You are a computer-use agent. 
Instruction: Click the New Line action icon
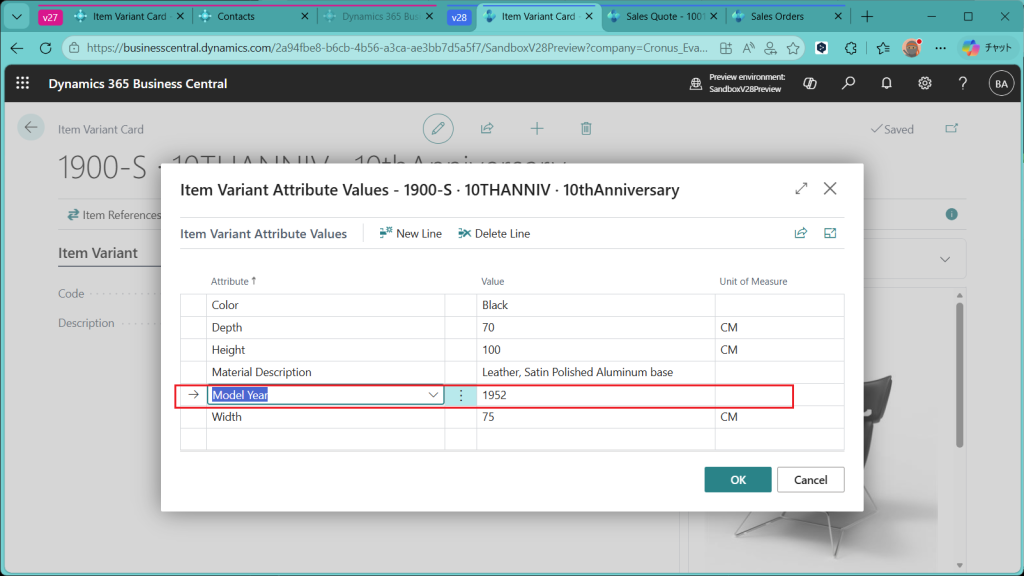(386, 234)
